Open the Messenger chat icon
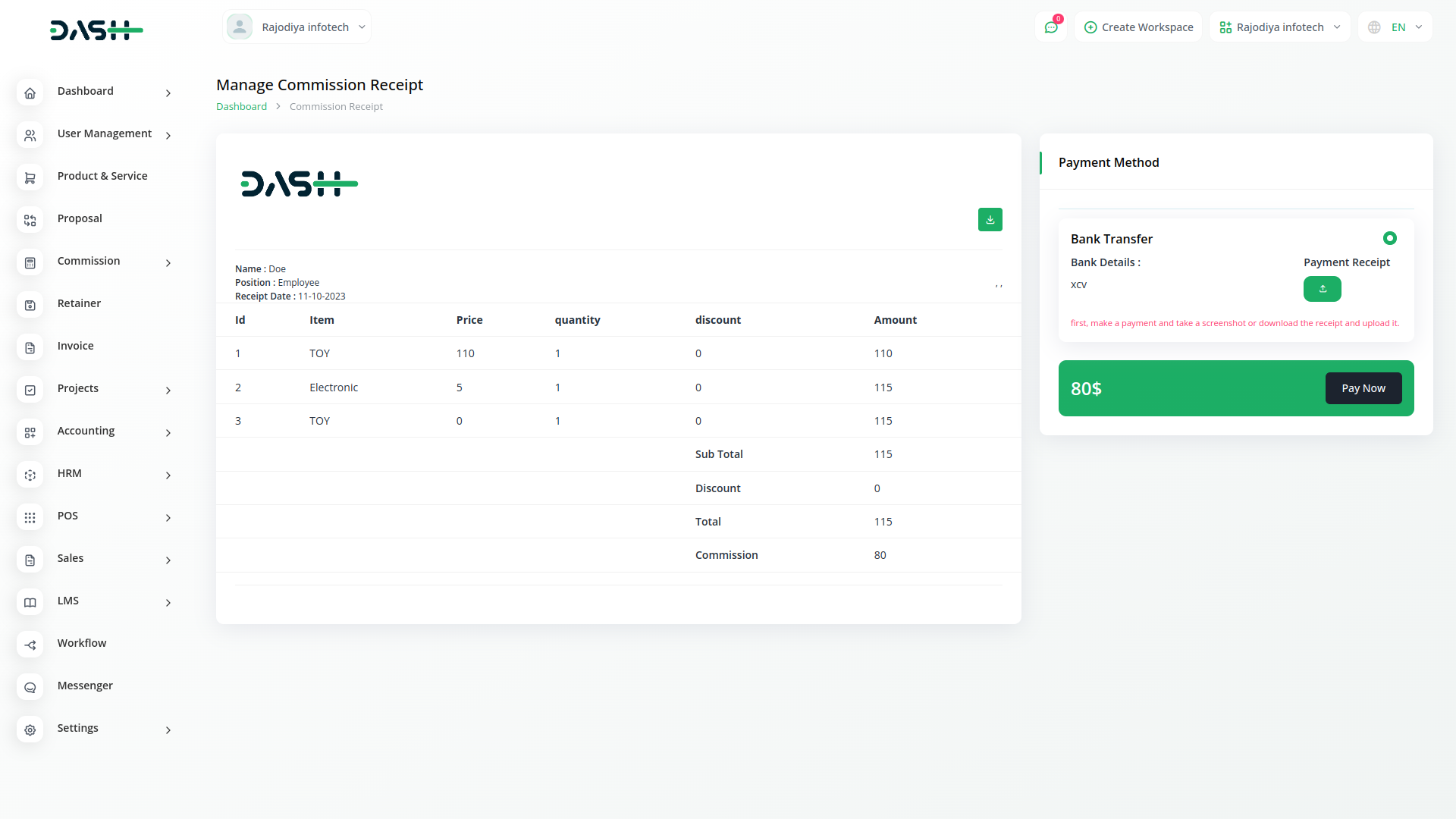Screen dimensions: 1456x819 point(30,687)
